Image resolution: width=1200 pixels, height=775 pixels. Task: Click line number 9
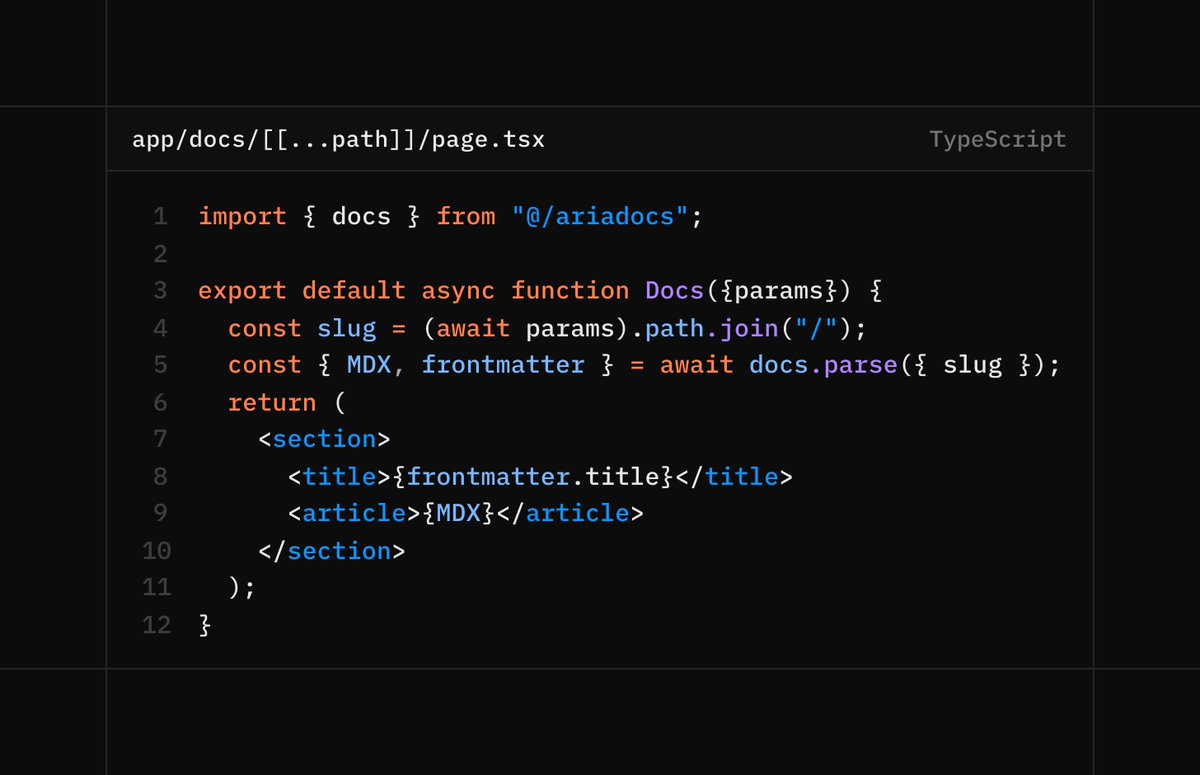point(160,514)
